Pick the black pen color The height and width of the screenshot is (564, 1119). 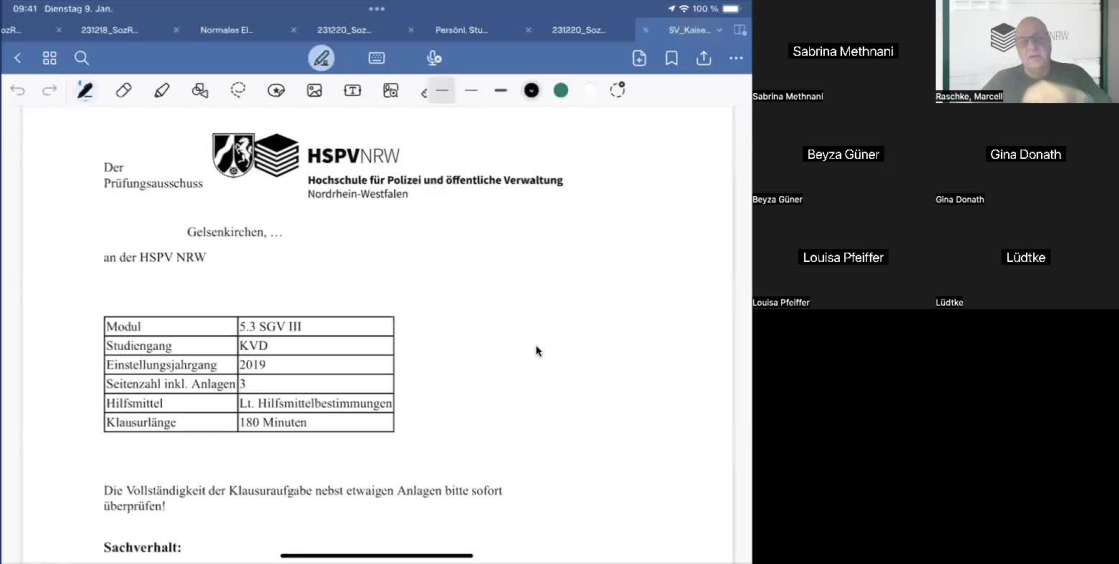point(531,91)
